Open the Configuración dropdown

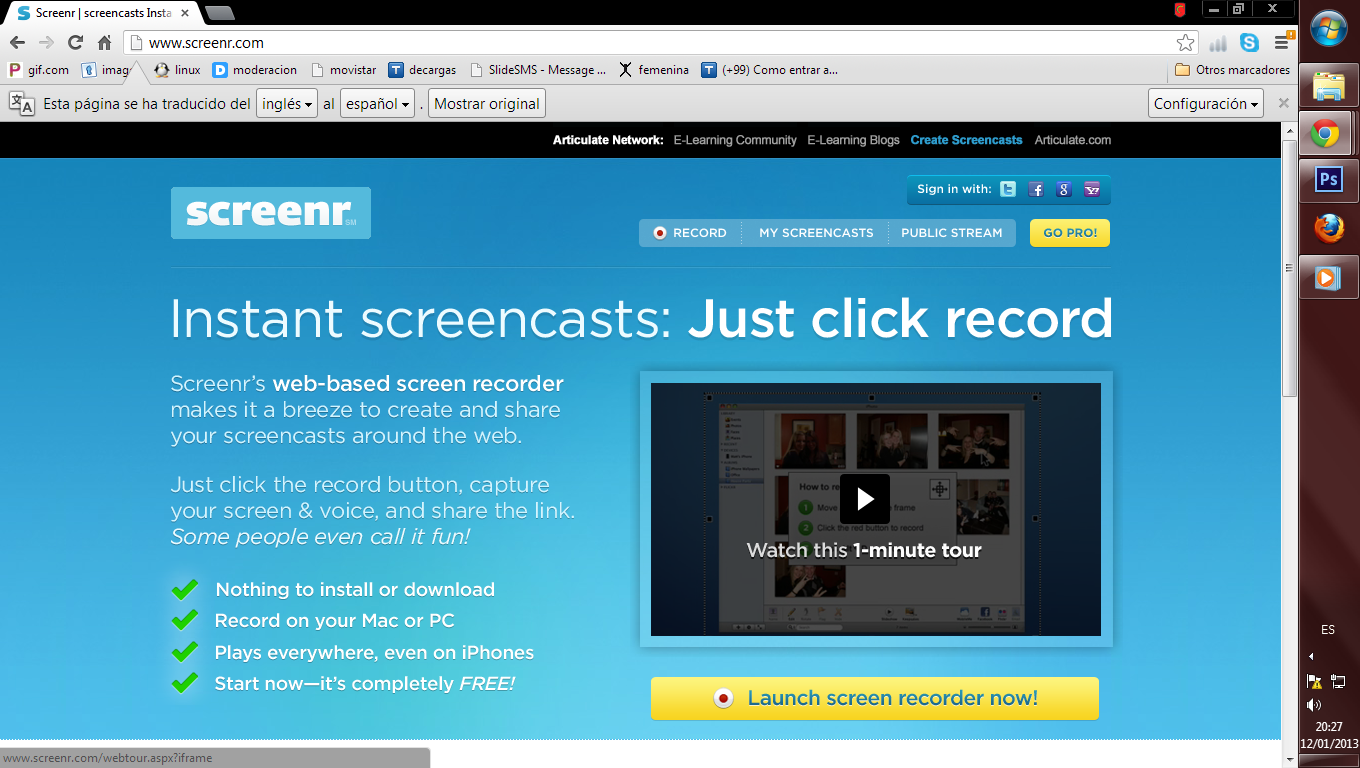pyautogui.click(x=1205, y=104)
